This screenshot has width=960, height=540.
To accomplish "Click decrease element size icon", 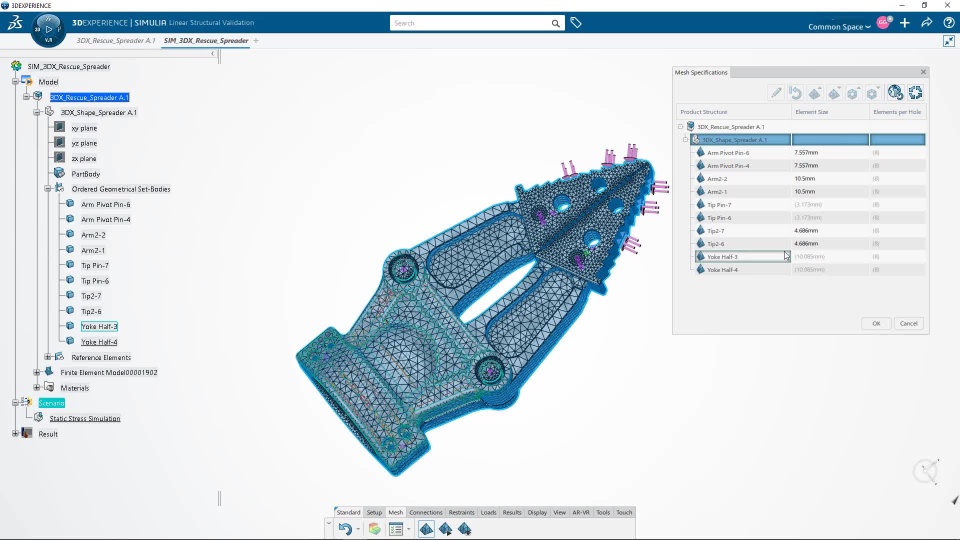I will [x=834, y=92].
